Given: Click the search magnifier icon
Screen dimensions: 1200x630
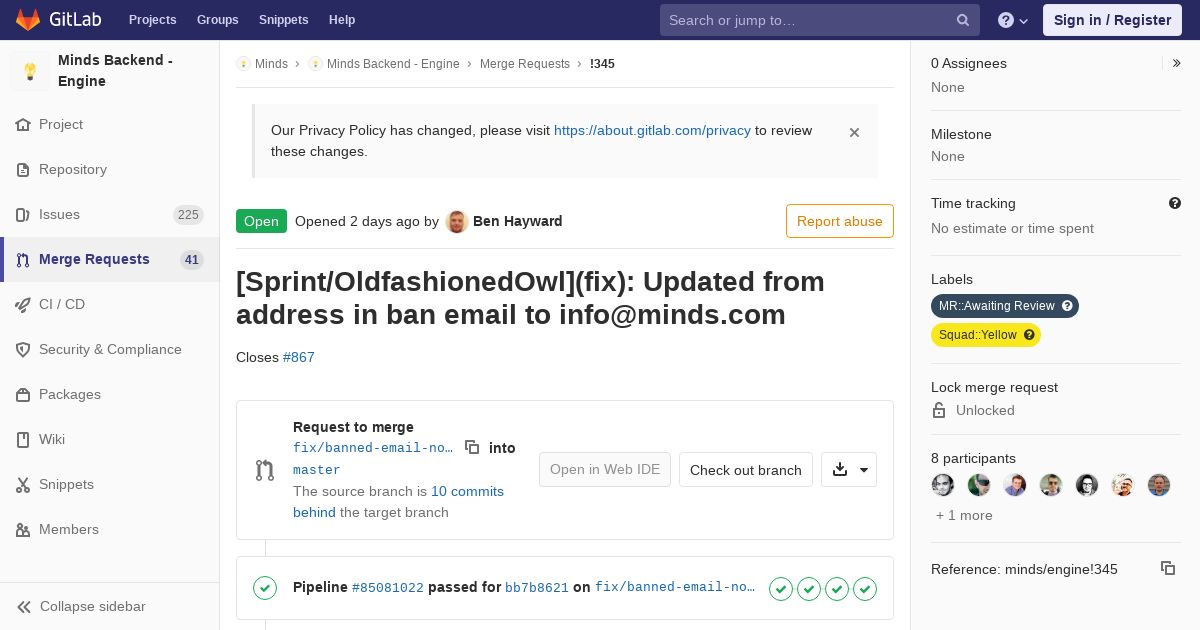Looking at the screenshot, I should pyautogui.click(x=963, y=20).
